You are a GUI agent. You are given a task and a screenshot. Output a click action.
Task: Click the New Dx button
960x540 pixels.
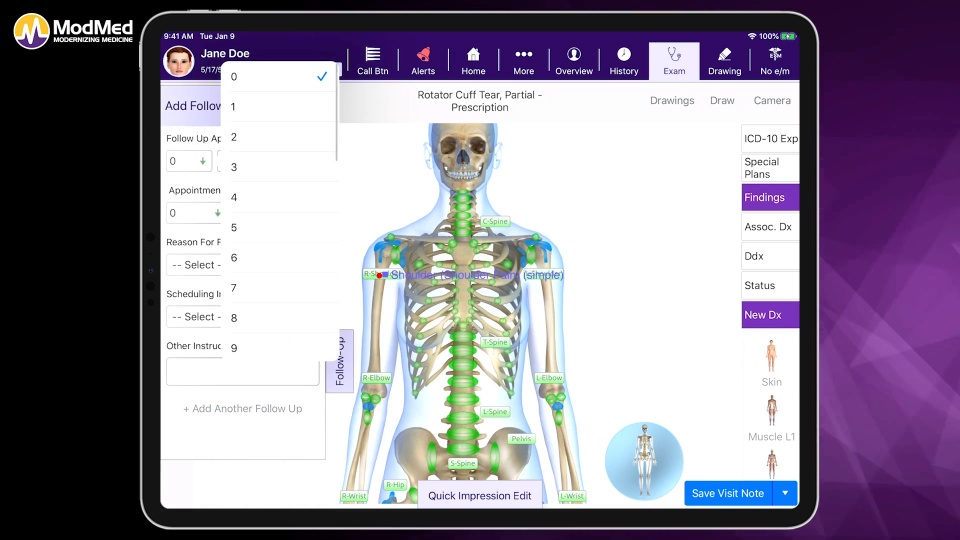click(x=770, y=315)
